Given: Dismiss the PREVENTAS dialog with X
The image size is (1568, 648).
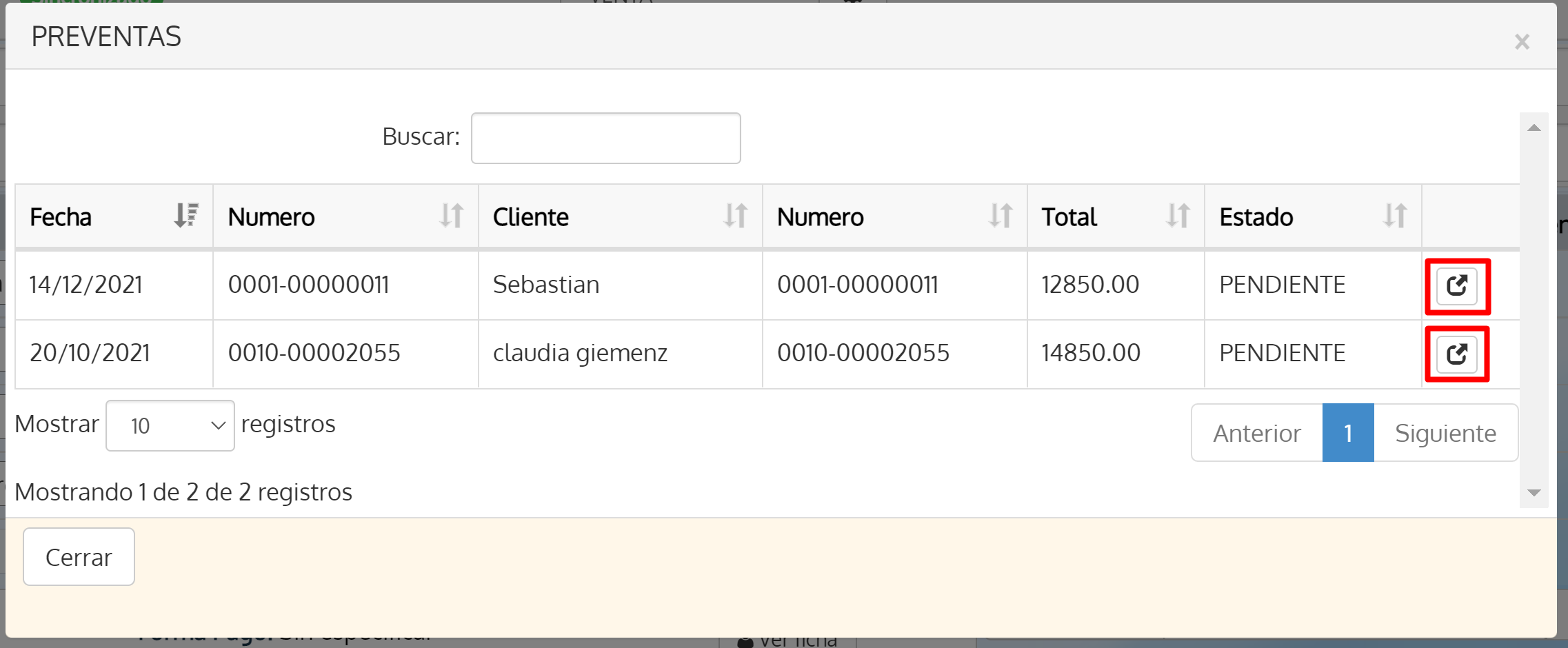Looking at the screenshot, I should coord(1521,41).
